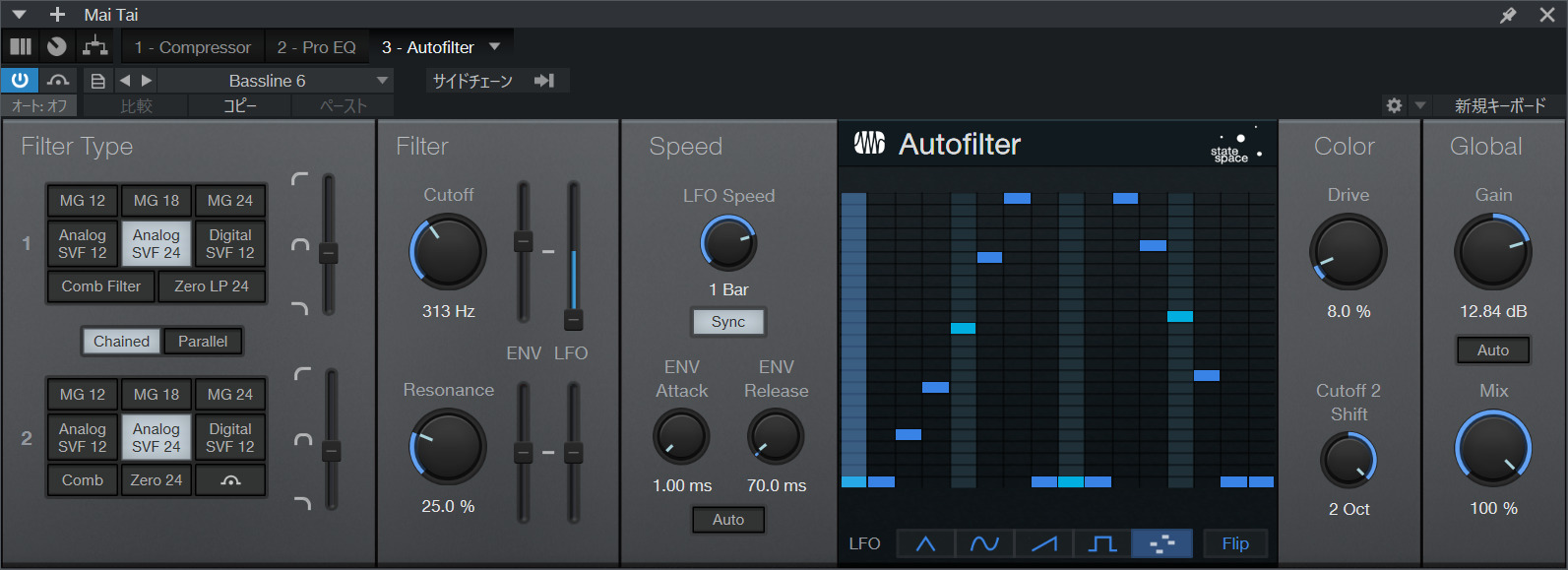The image size is (1568, 570).
Task: Choose the Zero LP 24 filter type
Action: (212, 285)
